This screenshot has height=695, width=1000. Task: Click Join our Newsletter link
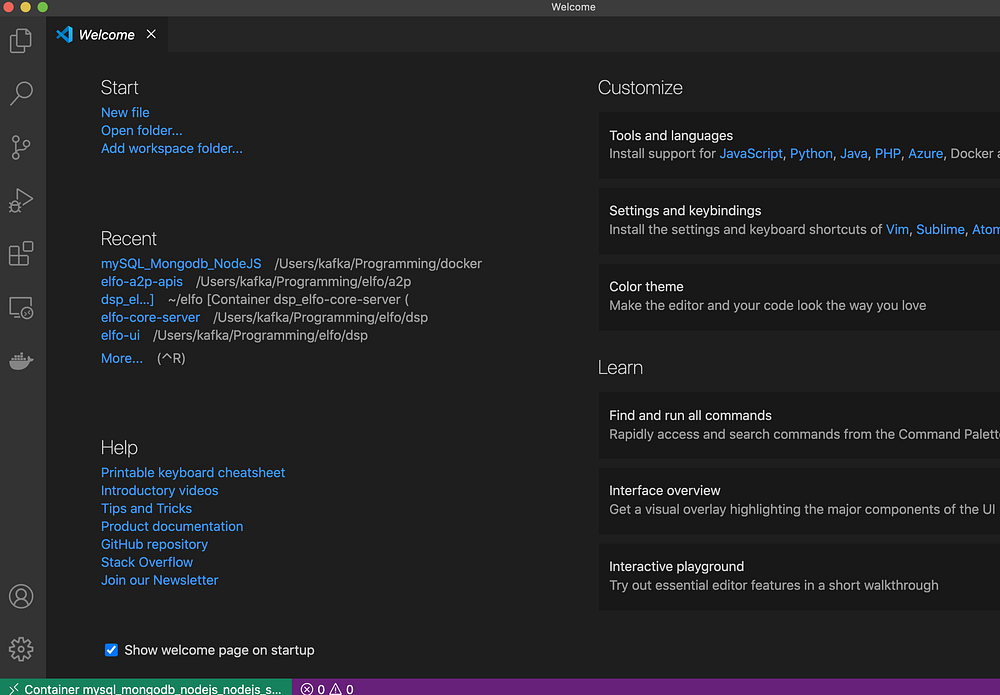[x=159, y=580]
